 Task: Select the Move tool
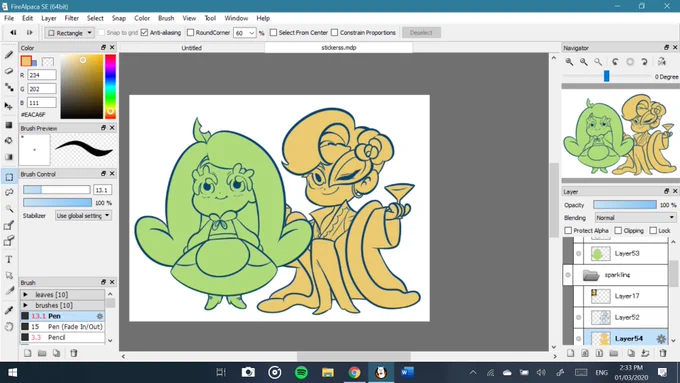(9, 106)
